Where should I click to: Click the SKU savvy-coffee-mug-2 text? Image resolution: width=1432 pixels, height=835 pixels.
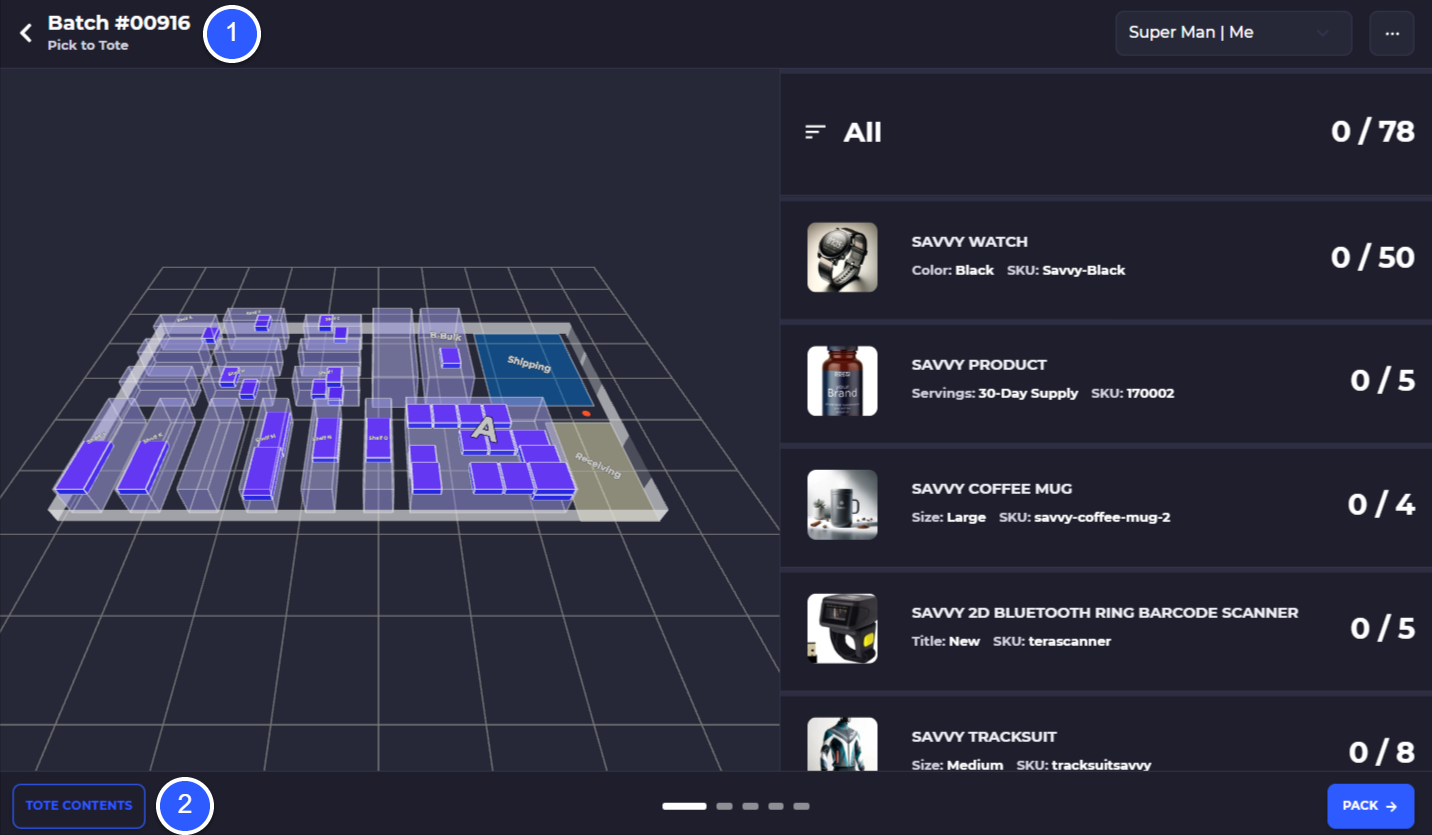click(1084, 517)
